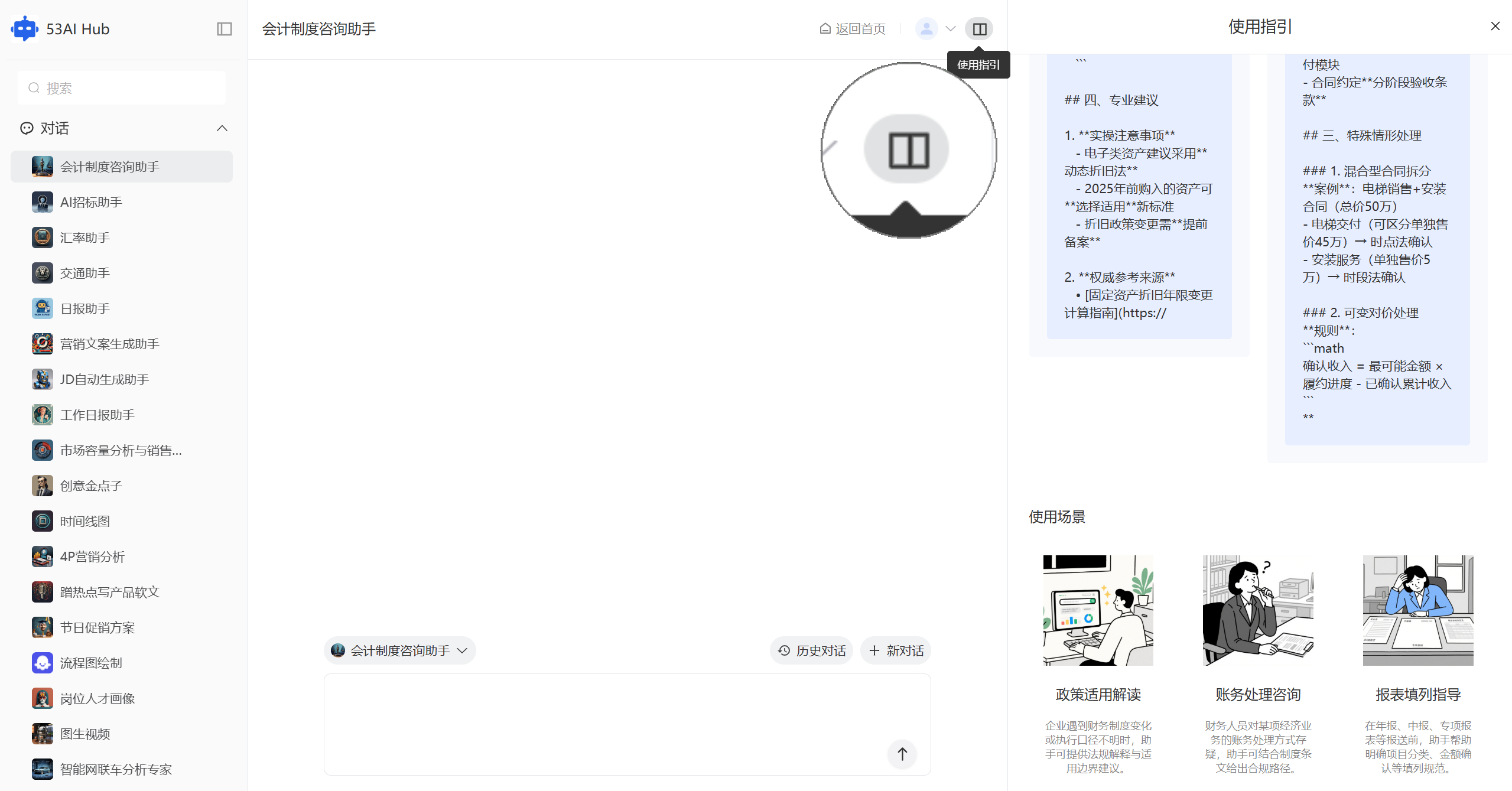Click the 图生视频 avatar icon

tap(43, 734)
